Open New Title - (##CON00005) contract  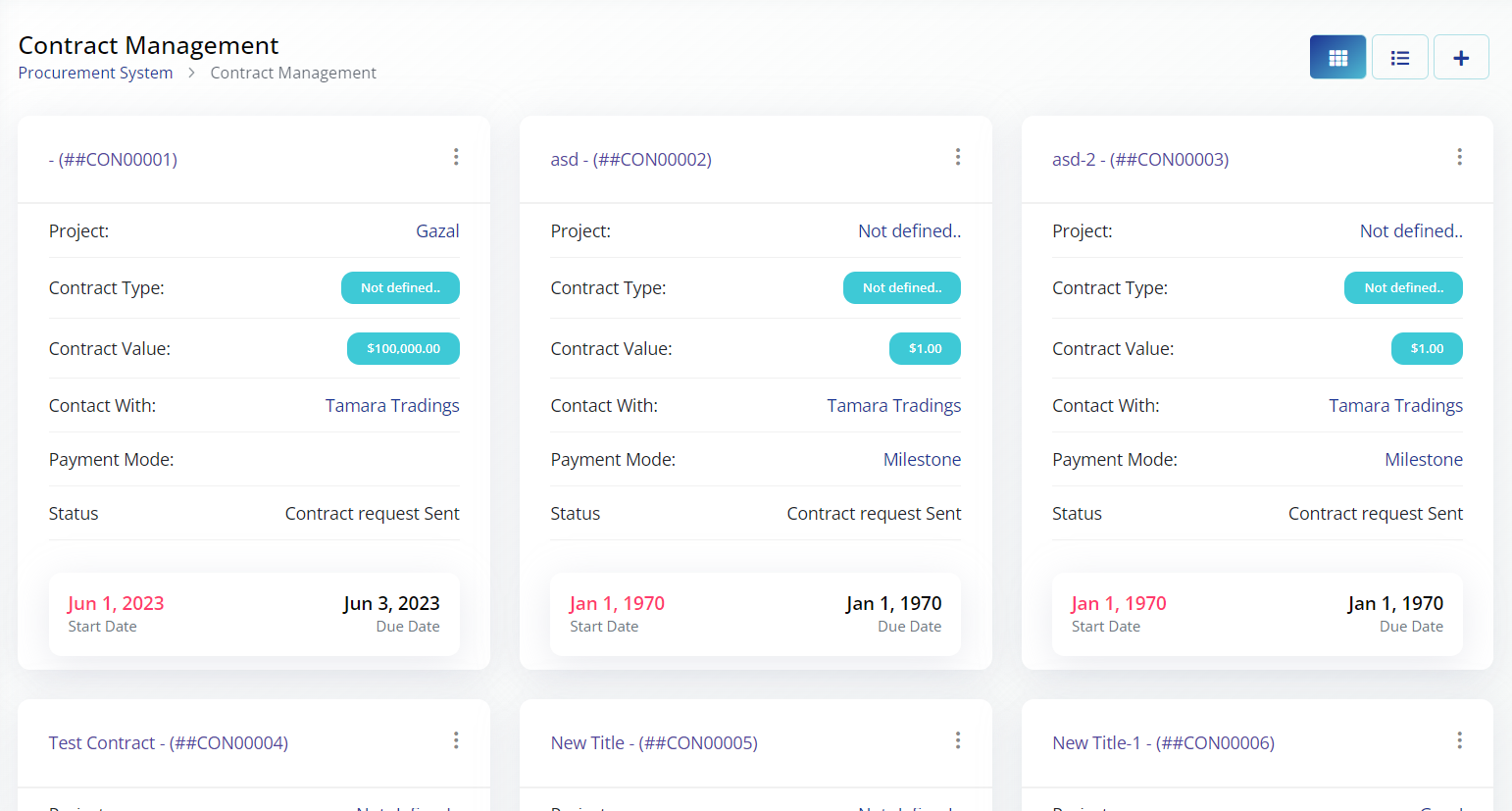[x=654, y=743]
